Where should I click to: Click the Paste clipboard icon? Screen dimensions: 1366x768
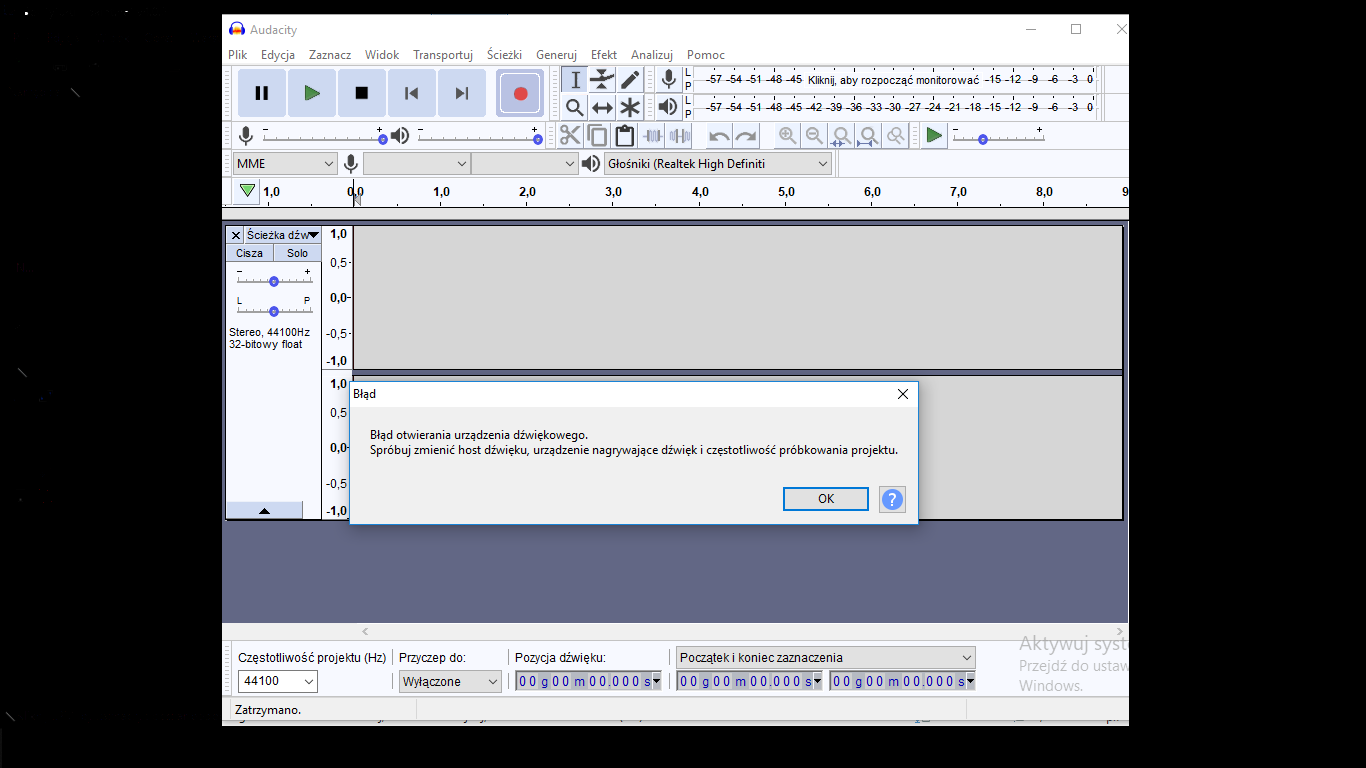coord(625,136)
